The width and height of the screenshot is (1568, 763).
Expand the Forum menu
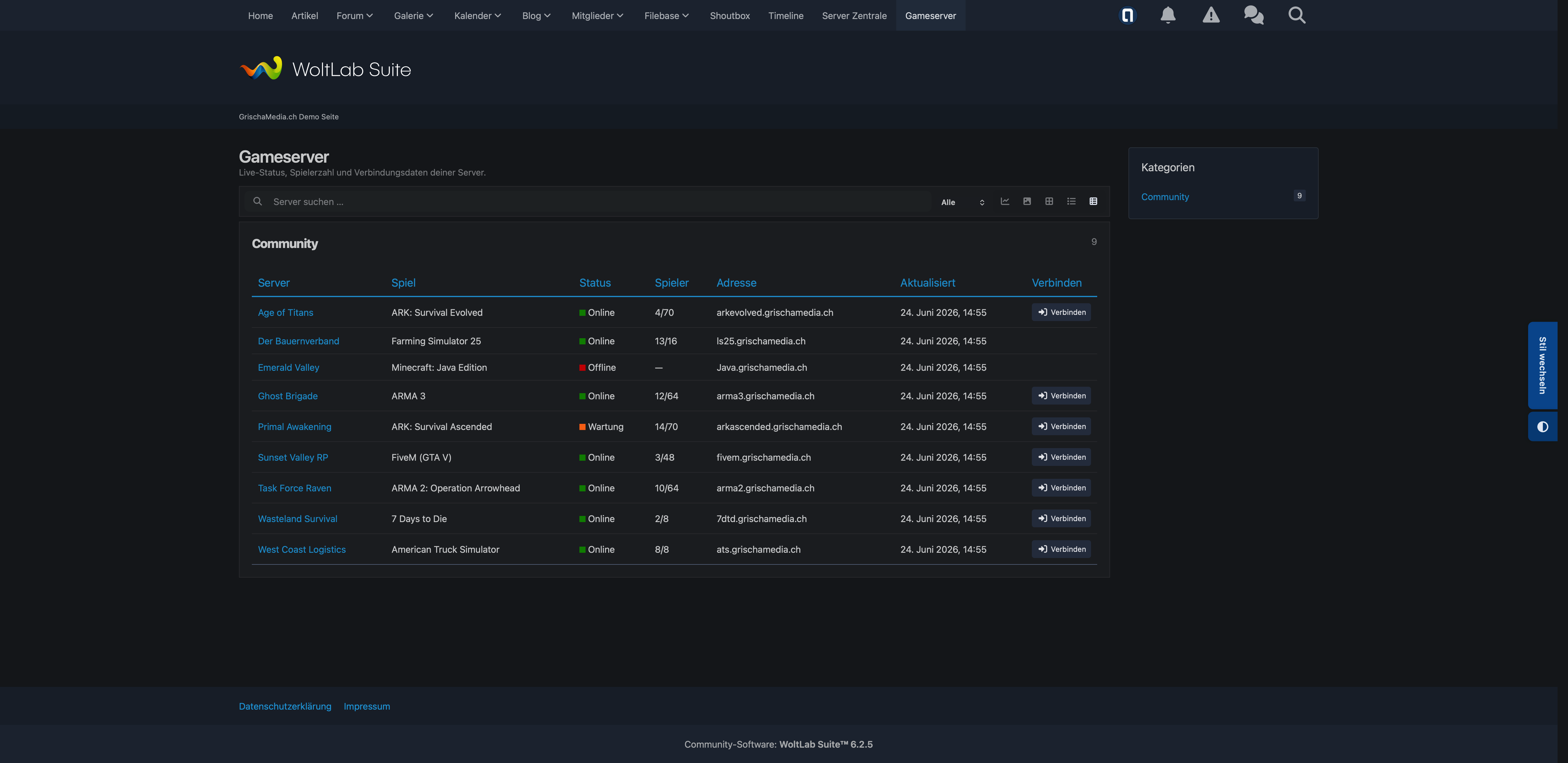click(355, 16)
